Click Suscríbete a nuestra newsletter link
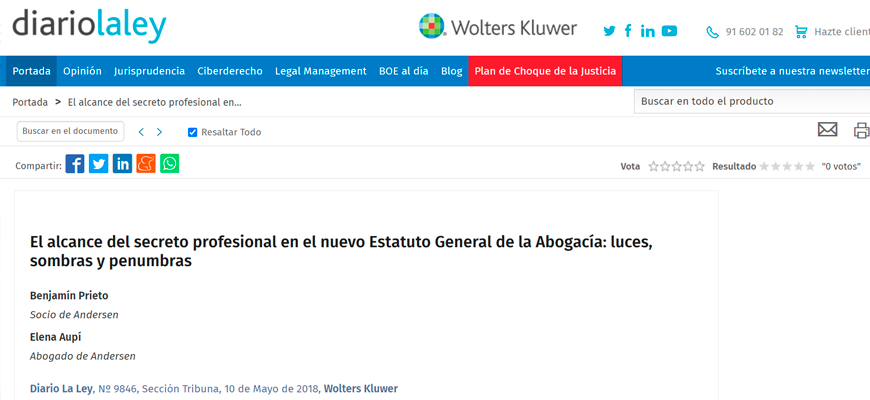The width and height of the screenshot is (870, 400). [x=791, y=71]
